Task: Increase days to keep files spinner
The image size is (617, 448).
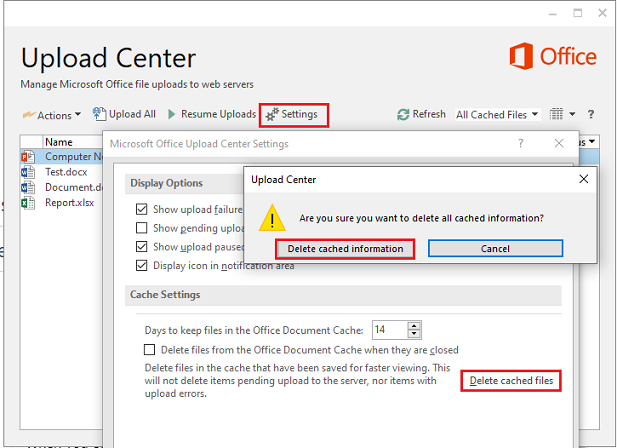Action: [x=414, y=326]
